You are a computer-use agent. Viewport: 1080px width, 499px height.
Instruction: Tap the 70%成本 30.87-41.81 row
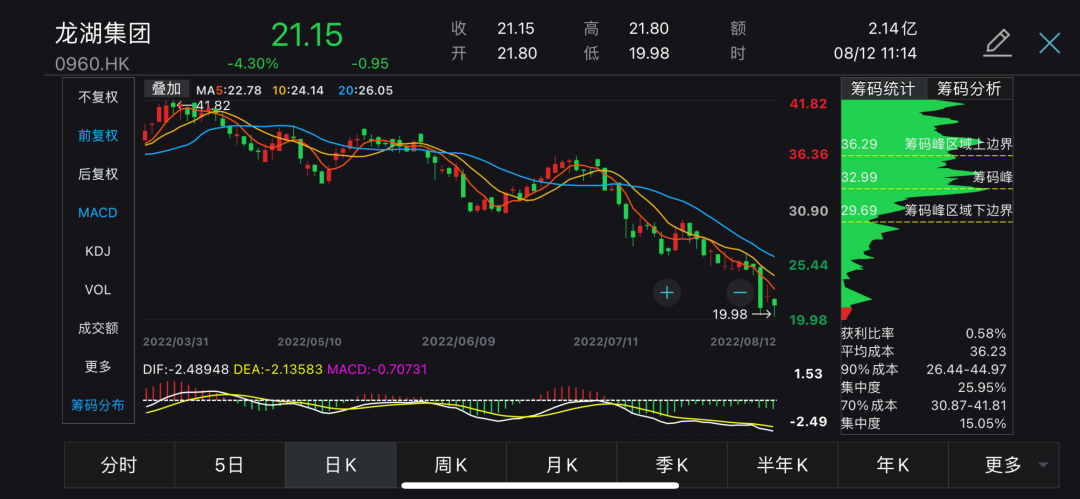click(924, 406)
